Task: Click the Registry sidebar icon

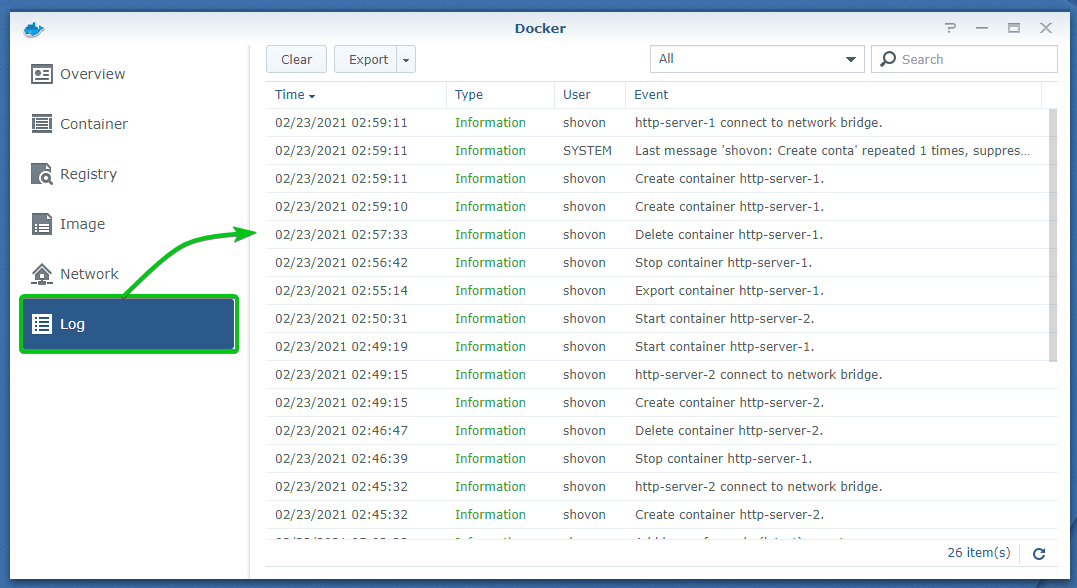Action: click(x=41, y=174)
